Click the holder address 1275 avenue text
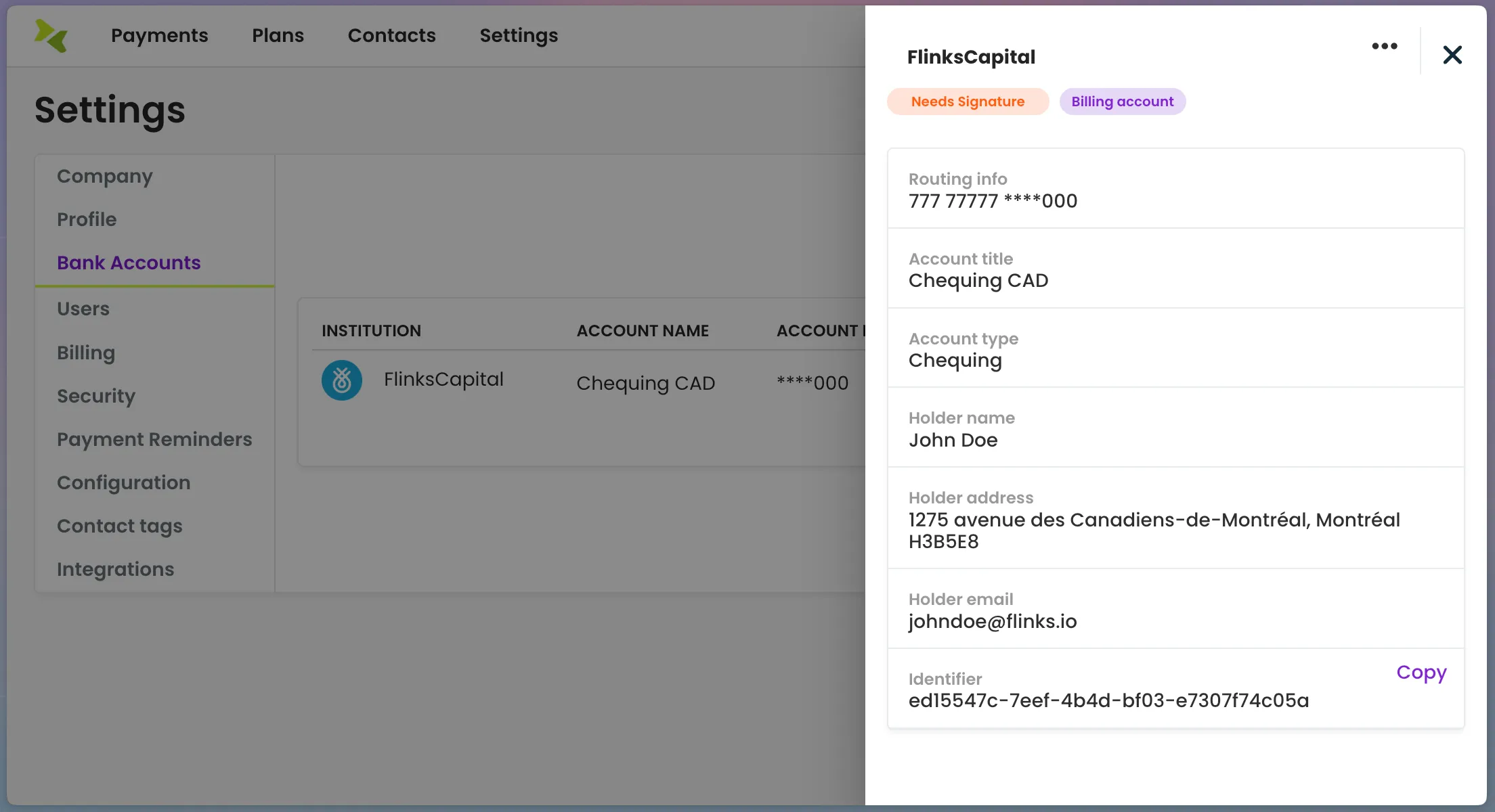The width and height of the screenshot is (1495, 812). pyautogui.click(x=1154, y=531)
